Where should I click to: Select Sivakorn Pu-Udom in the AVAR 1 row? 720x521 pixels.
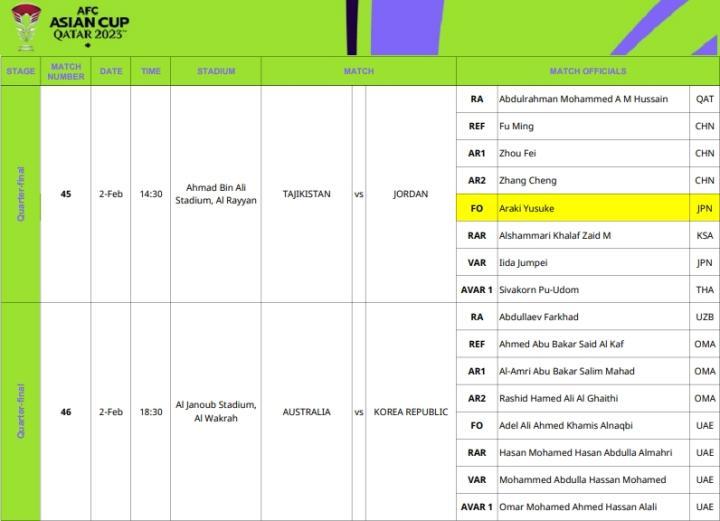coord(539,290)
